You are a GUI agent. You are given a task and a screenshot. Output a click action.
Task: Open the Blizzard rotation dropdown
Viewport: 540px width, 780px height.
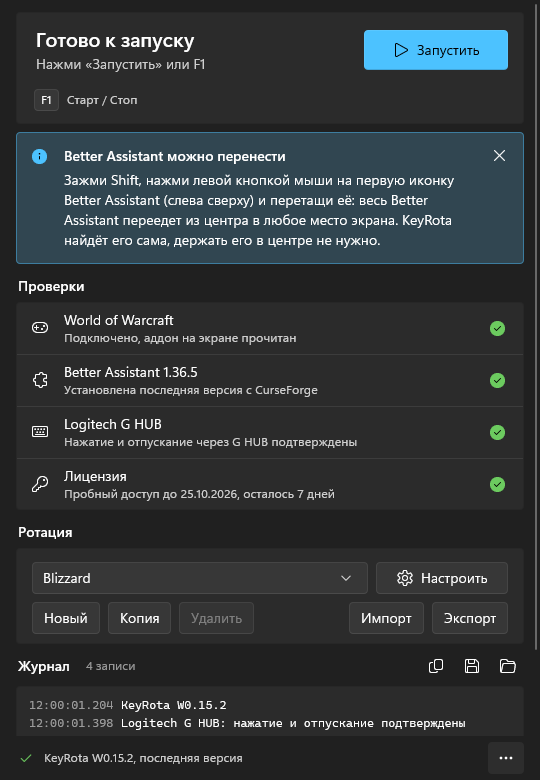[200, 578]
